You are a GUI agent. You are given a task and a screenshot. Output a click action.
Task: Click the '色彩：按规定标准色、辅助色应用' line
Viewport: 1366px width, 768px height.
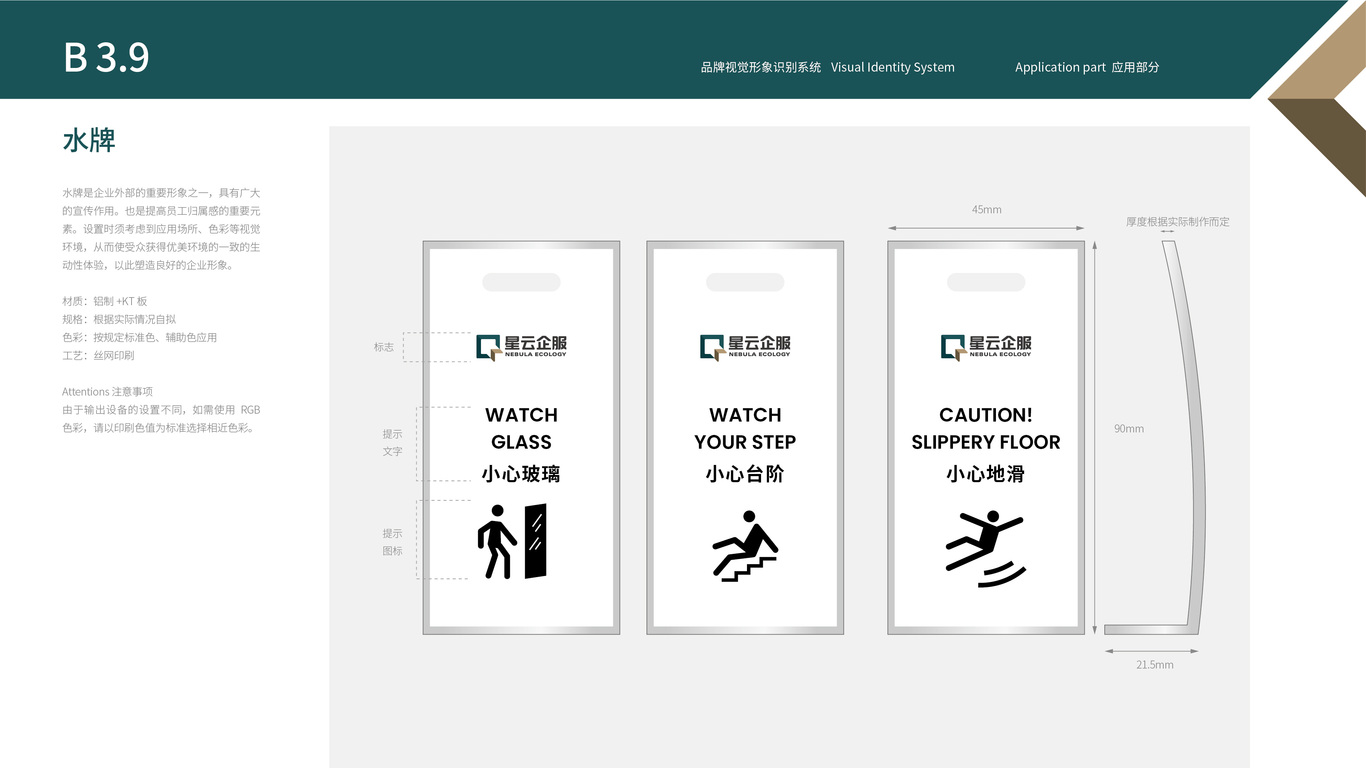140,337
